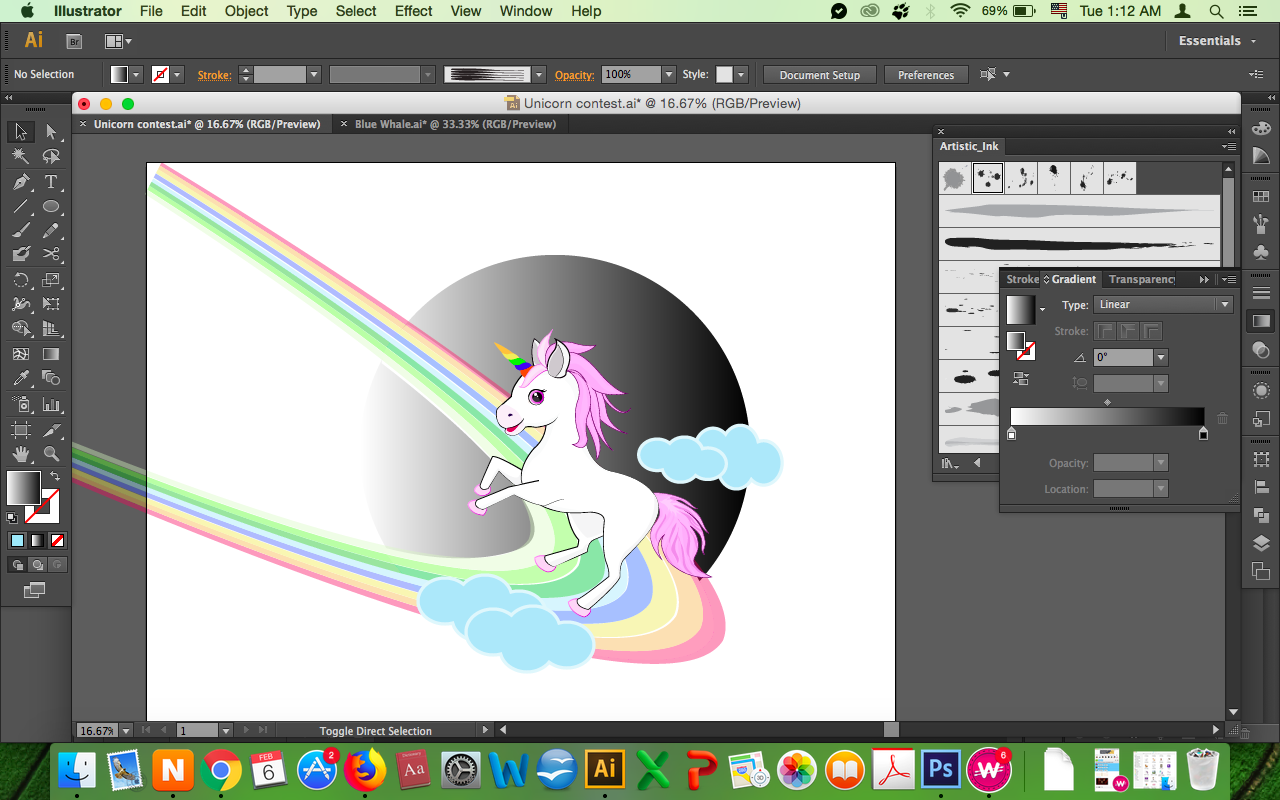Open the fill color dropdown in control bar
1280x800 pixels.
136,75
